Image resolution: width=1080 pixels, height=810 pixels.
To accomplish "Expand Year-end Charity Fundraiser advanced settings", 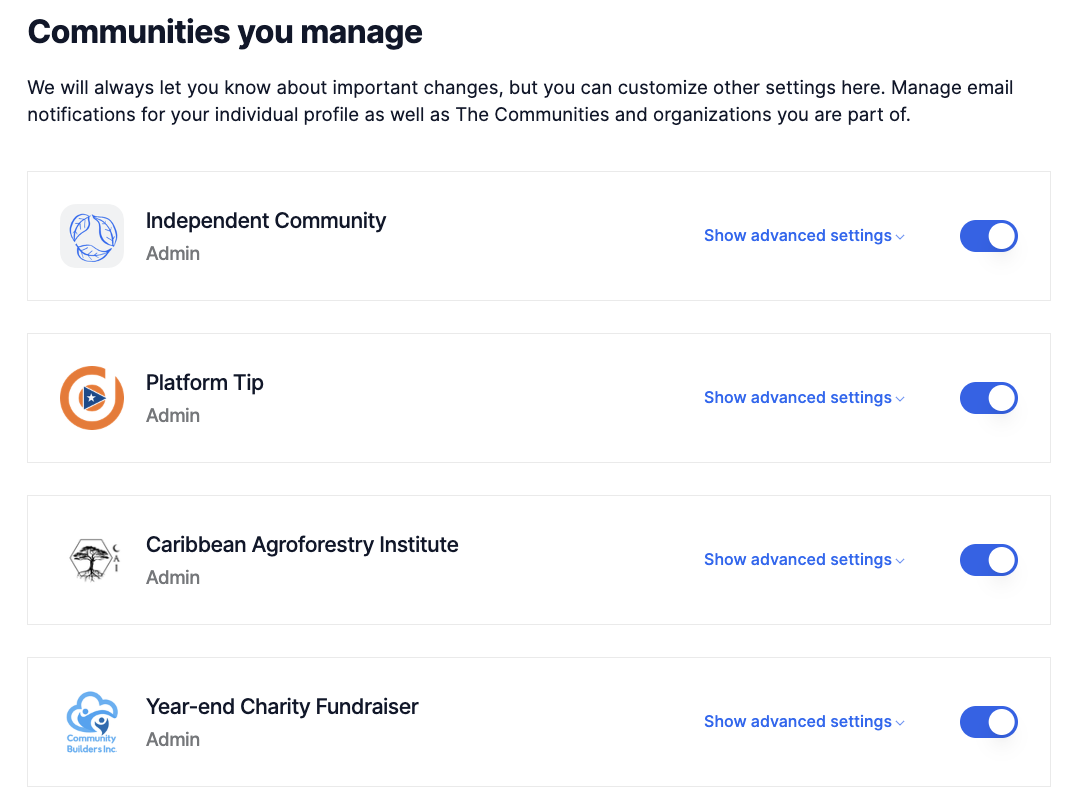I will (x=803, y=722).
